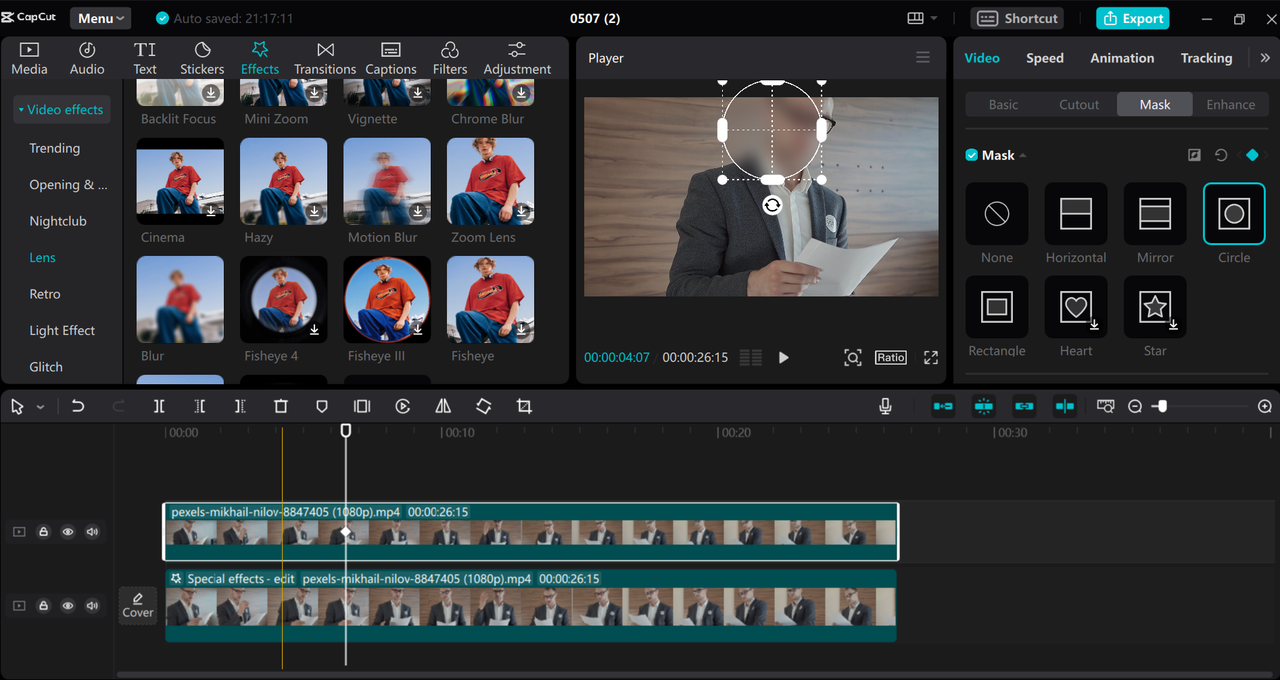
Task: Click the Export button
Action: pyautogui.click(x=1133, y=18)
